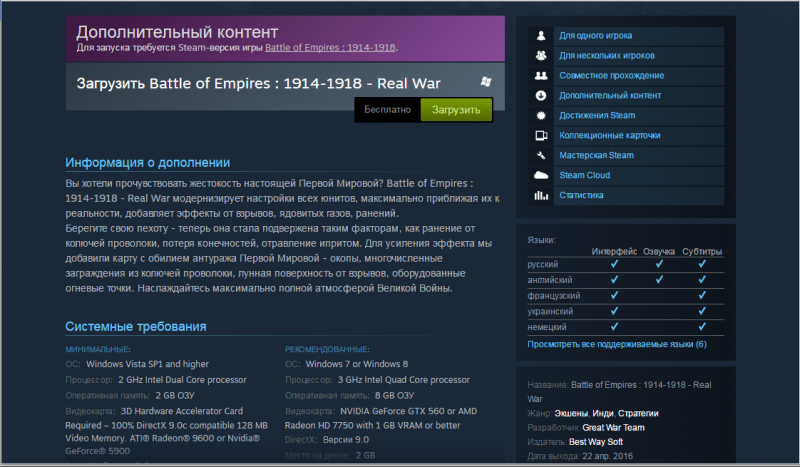Click the 'Загрузить Battle of Empires' title text

coord(258,84)
